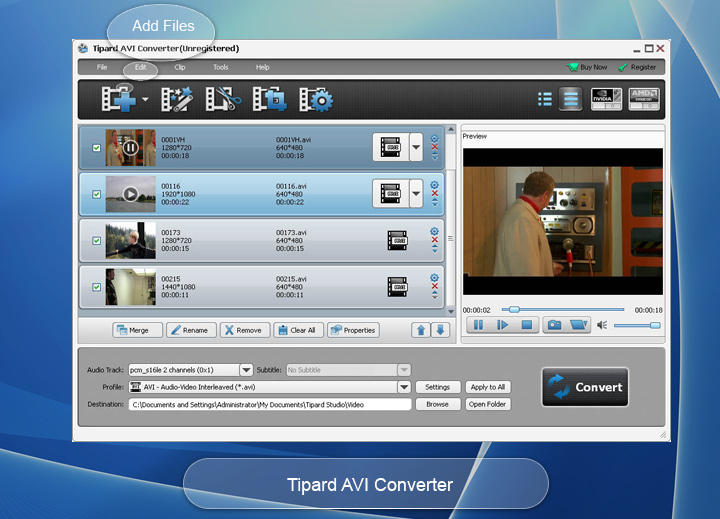
Task: Remove the 0001VH row with red X
Action: pyautogui.click(x=434, y=147)
